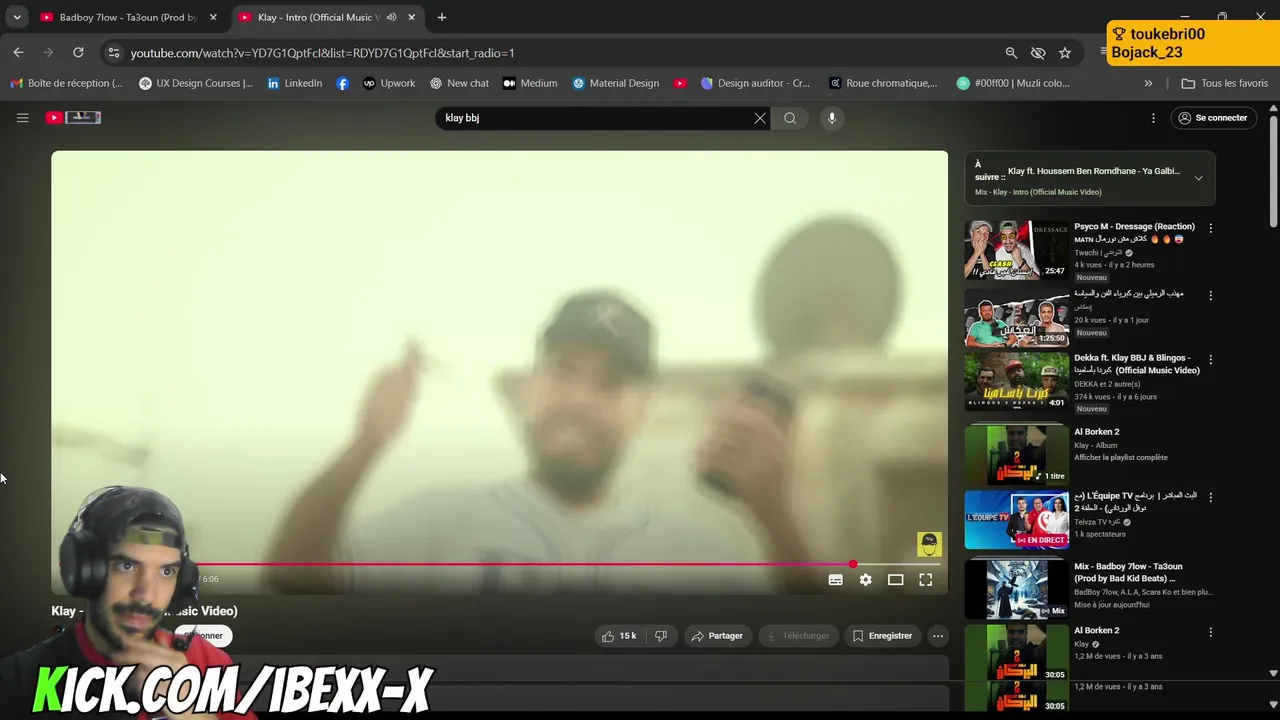This screenshot has width=1280, height=720.
Task: Open the L'Équipe TV EN DIRECT thumbnail
Action: (1016, 520)
